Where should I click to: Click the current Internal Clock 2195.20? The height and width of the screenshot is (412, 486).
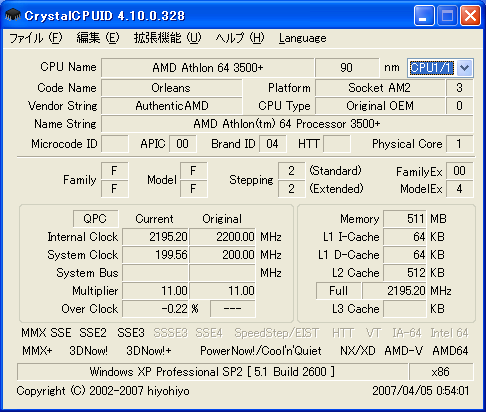pyautogui.click(x=155, y=237)
